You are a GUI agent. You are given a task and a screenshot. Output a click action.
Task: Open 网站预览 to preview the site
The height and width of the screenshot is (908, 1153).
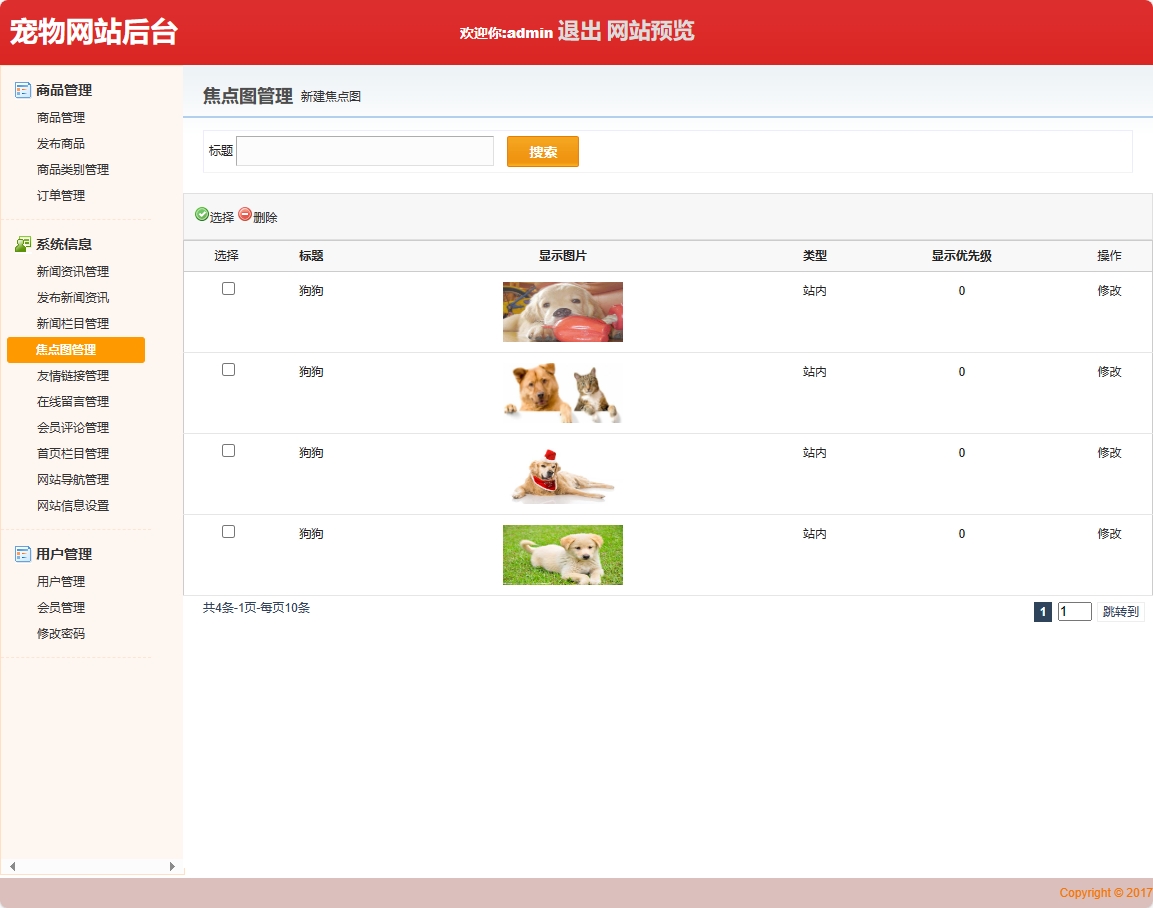click(649, 31)
